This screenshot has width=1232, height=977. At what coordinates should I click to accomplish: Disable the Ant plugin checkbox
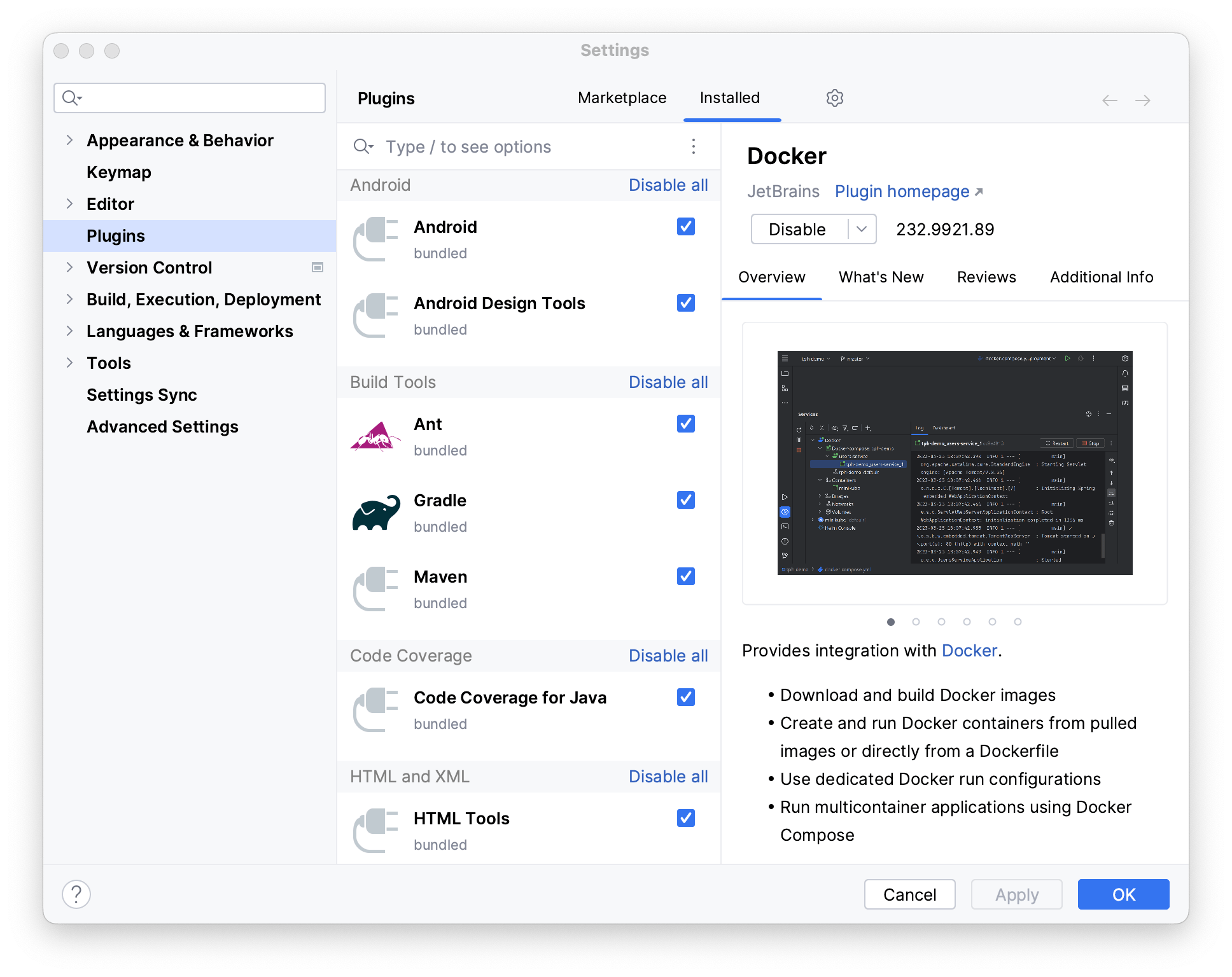pos(685,424)
